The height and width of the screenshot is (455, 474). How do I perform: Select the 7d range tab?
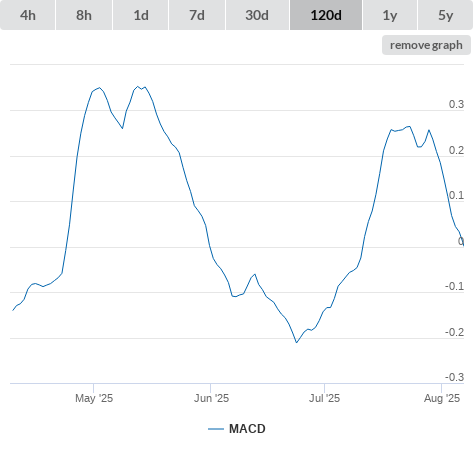(x=197, y=15)
